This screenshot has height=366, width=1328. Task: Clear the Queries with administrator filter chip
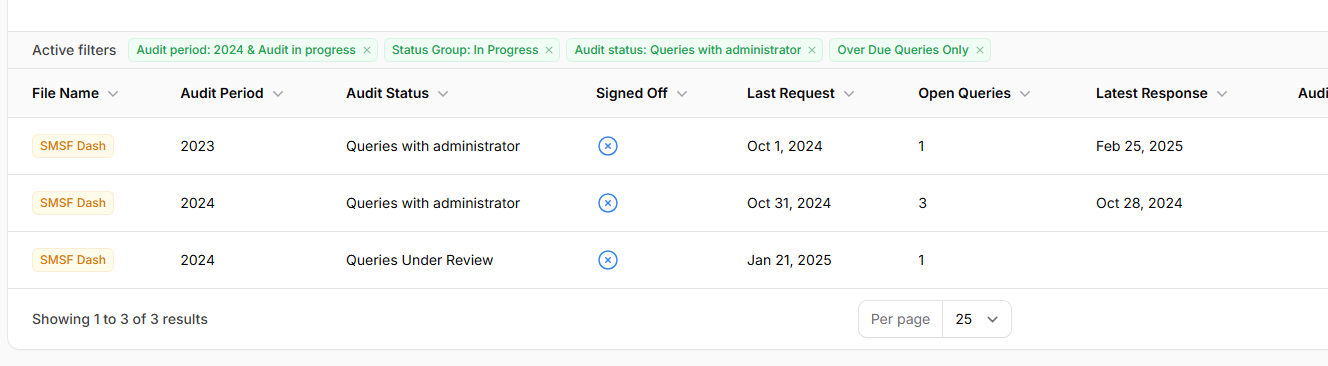tap(812, 50)
